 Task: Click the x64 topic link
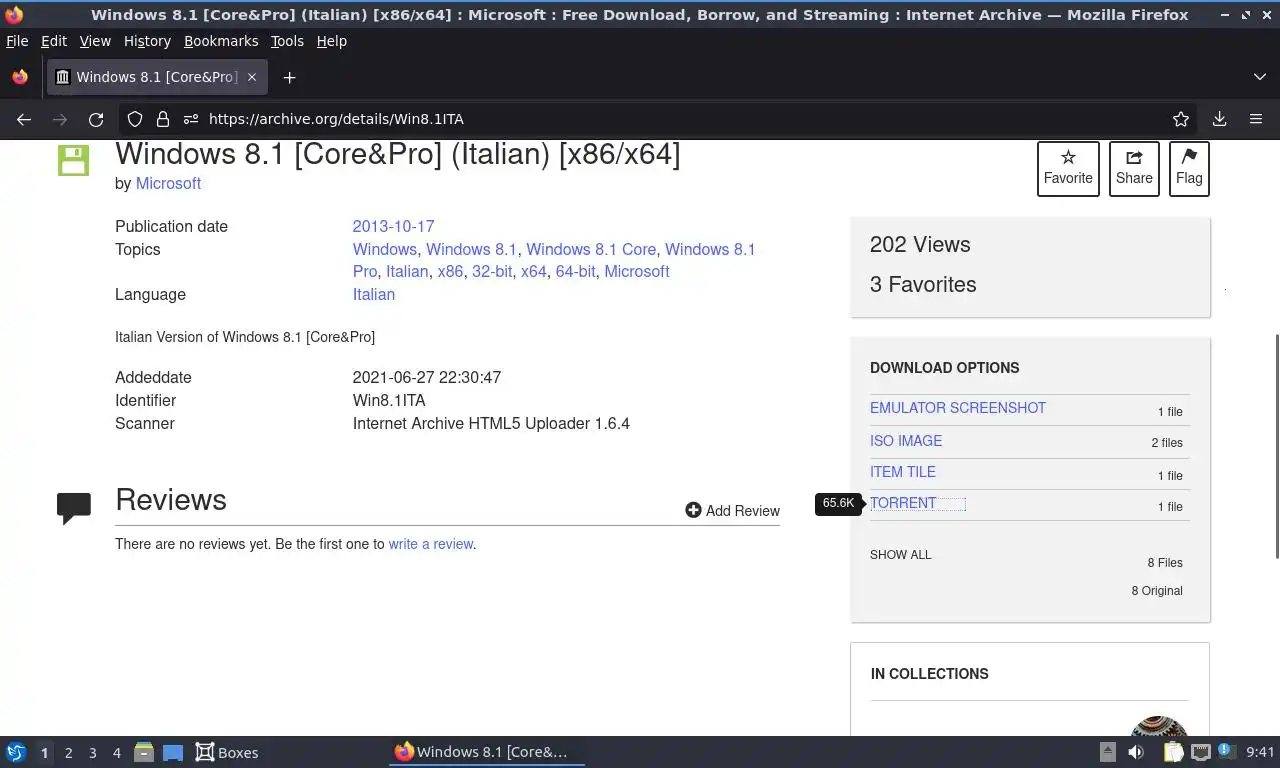click(534, 271)
